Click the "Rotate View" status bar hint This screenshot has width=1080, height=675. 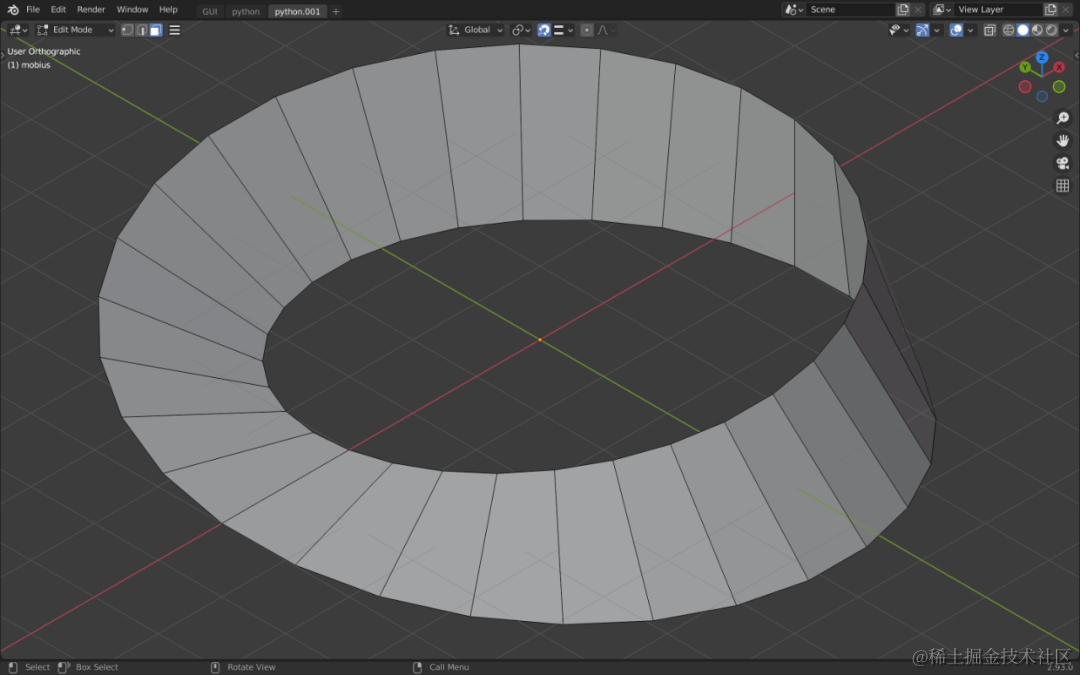click(x=251, y=667)
